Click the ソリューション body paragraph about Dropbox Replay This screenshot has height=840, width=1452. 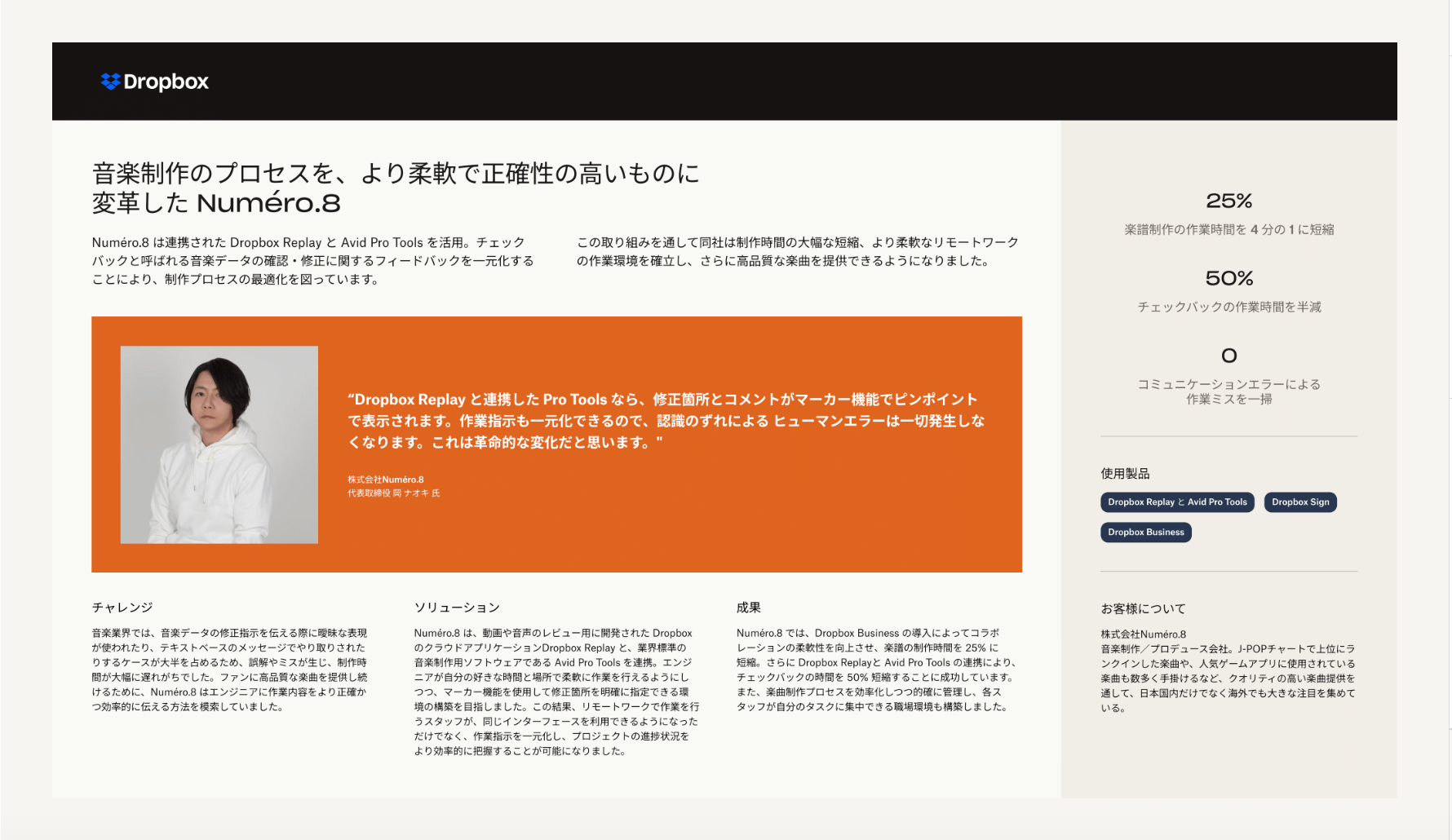[556, 692]
